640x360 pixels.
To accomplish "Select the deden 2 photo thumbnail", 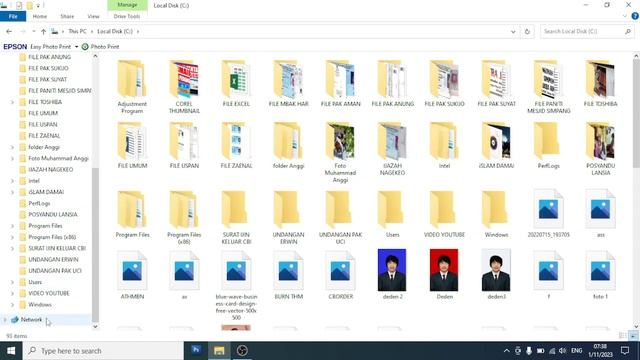I will coord(392,270).
